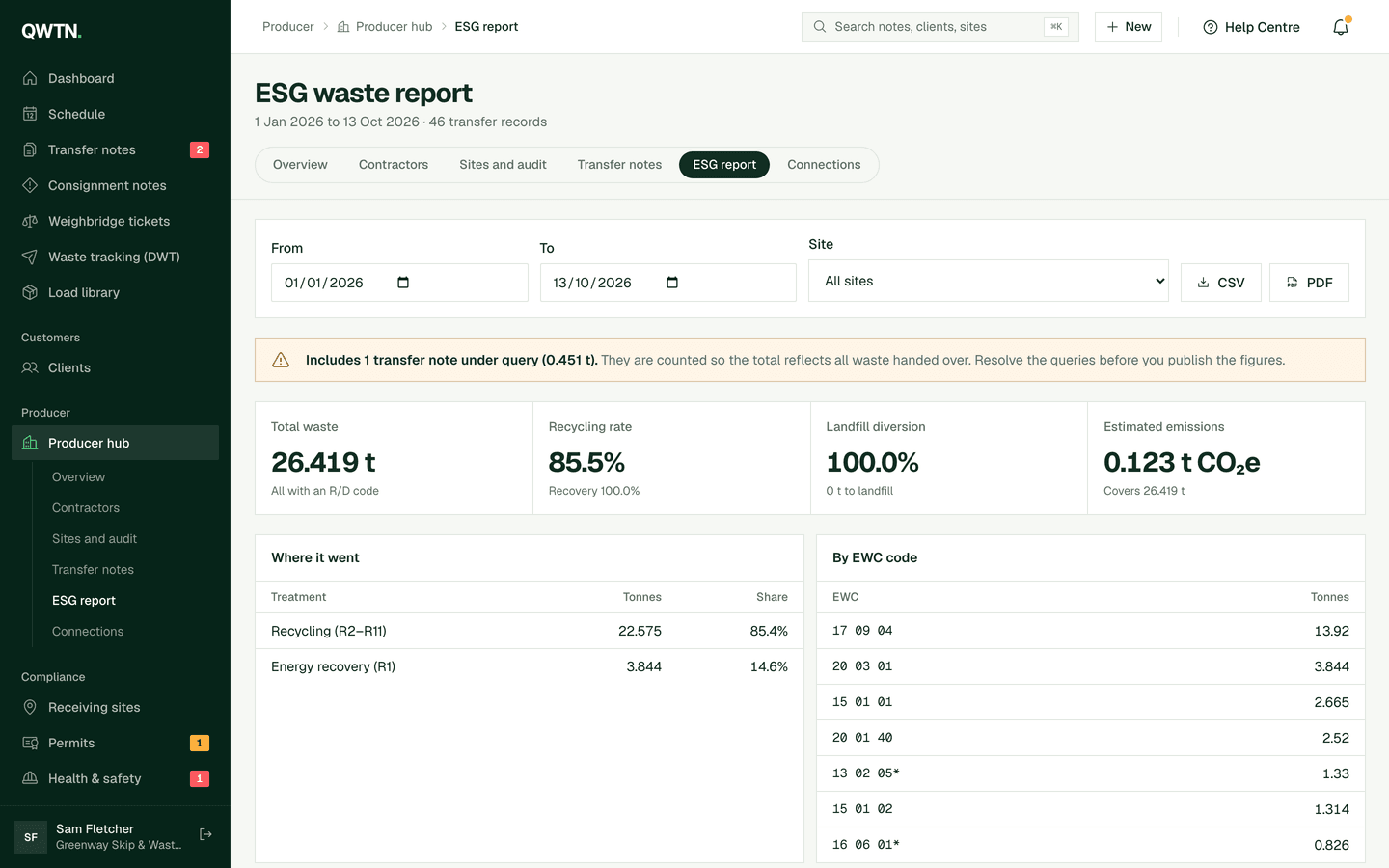Open Connections in the sidebar submenu
The height and width of the screenshot is (868, 1389).
pyautogui.click(x=88, y=631)
